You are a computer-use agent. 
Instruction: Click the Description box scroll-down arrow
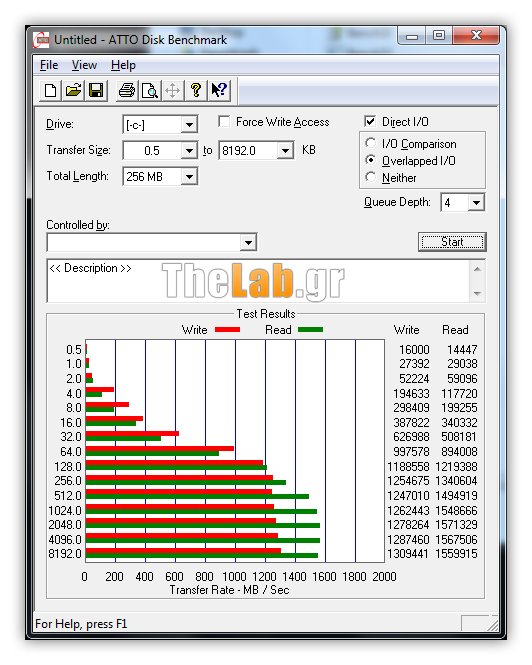pos(477,293)
